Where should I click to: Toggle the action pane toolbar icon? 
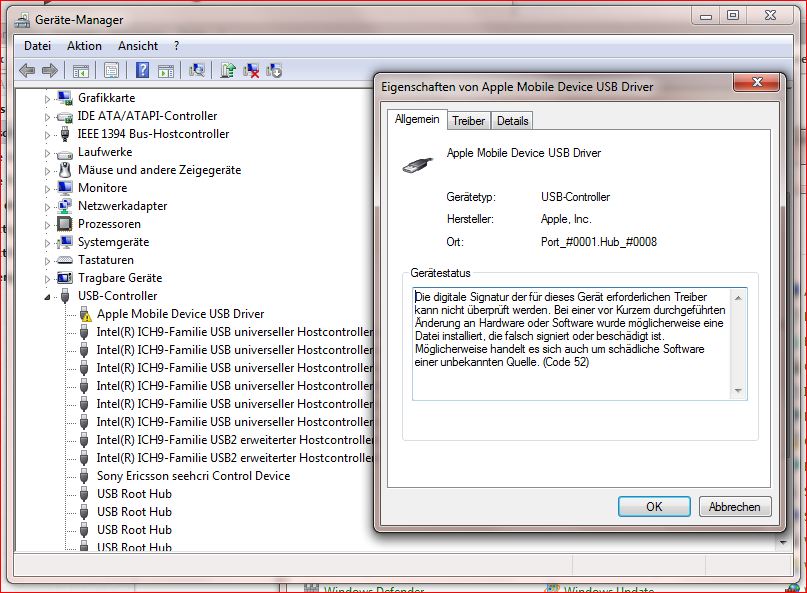166,71
